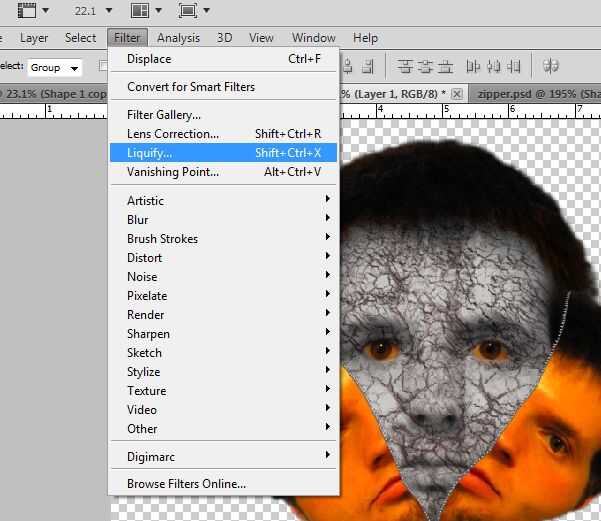Close the Layer 1 RGB/8 document tab
Image resolution: width=601 pixels, height=521 pixels.
(456, 94)
